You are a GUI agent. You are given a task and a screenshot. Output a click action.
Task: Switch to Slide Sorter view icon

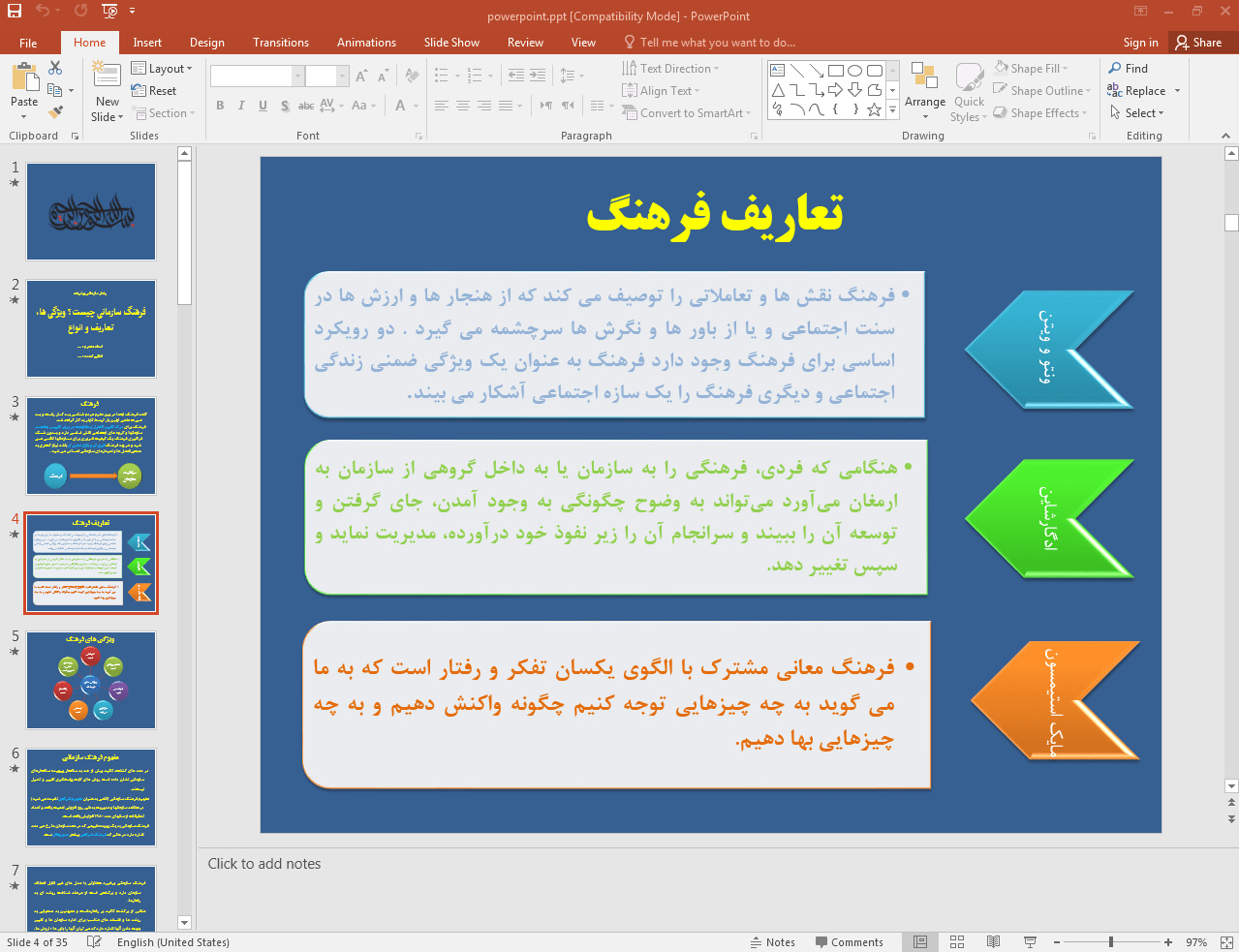[957, 942]
